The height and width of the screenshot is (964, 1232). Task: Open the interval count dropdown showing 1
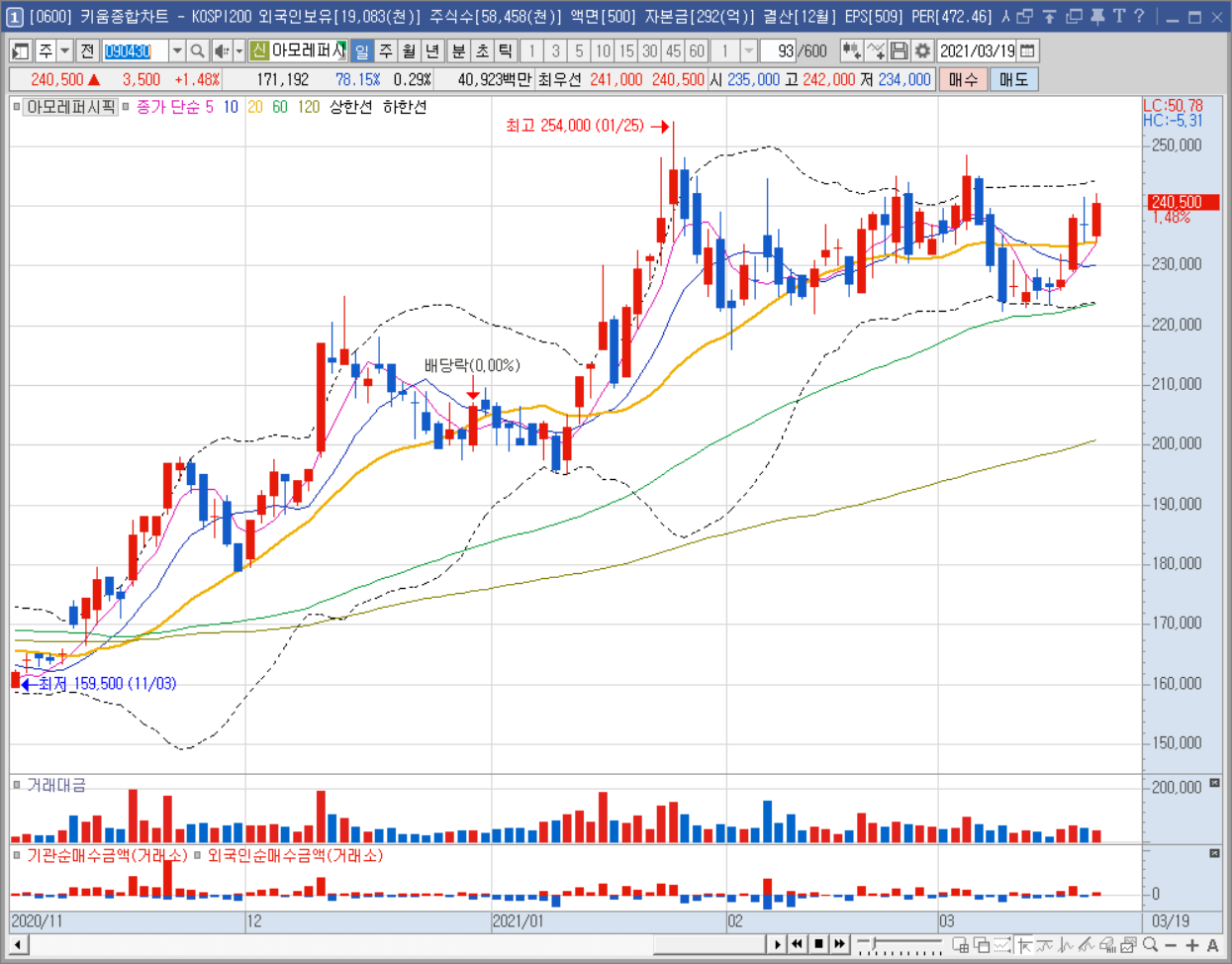[749, 50]
